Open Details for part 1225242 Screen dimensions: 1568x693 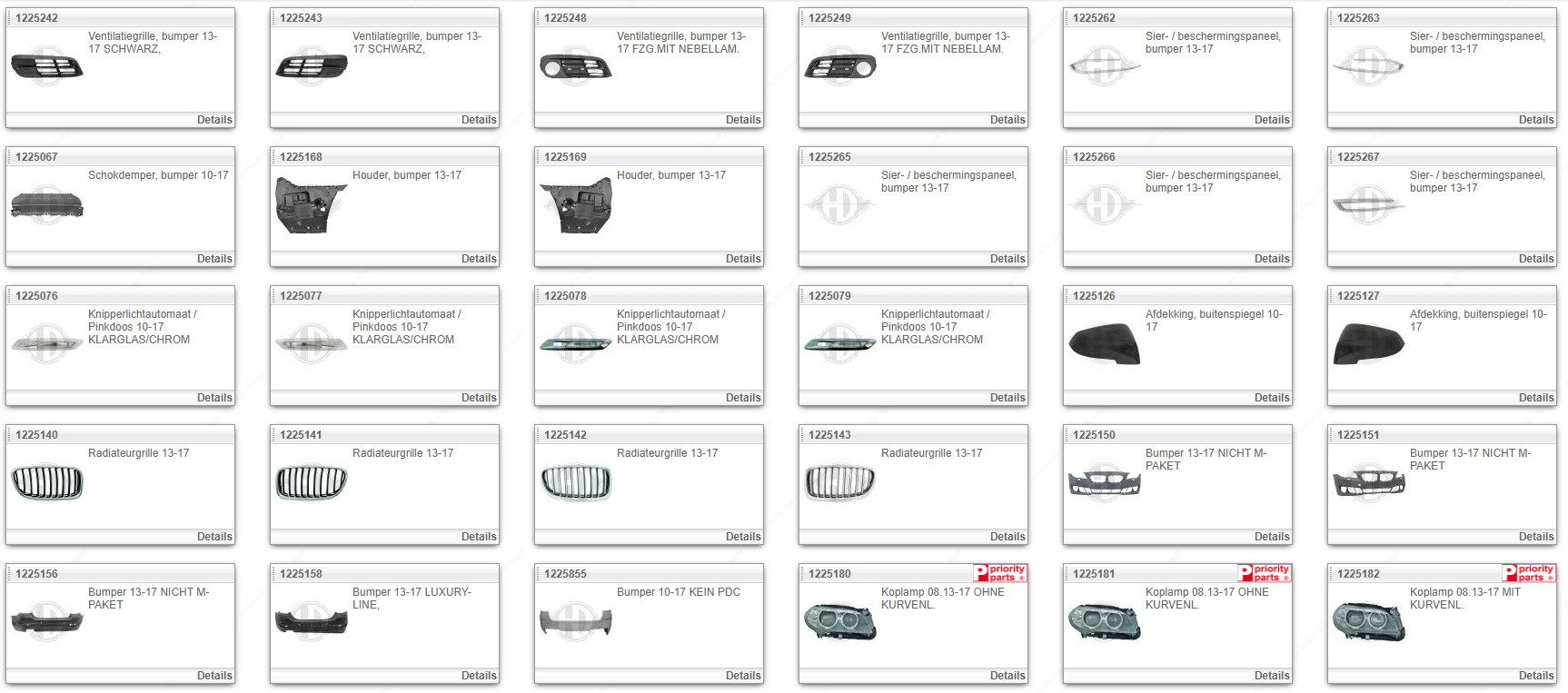(214, 120)
